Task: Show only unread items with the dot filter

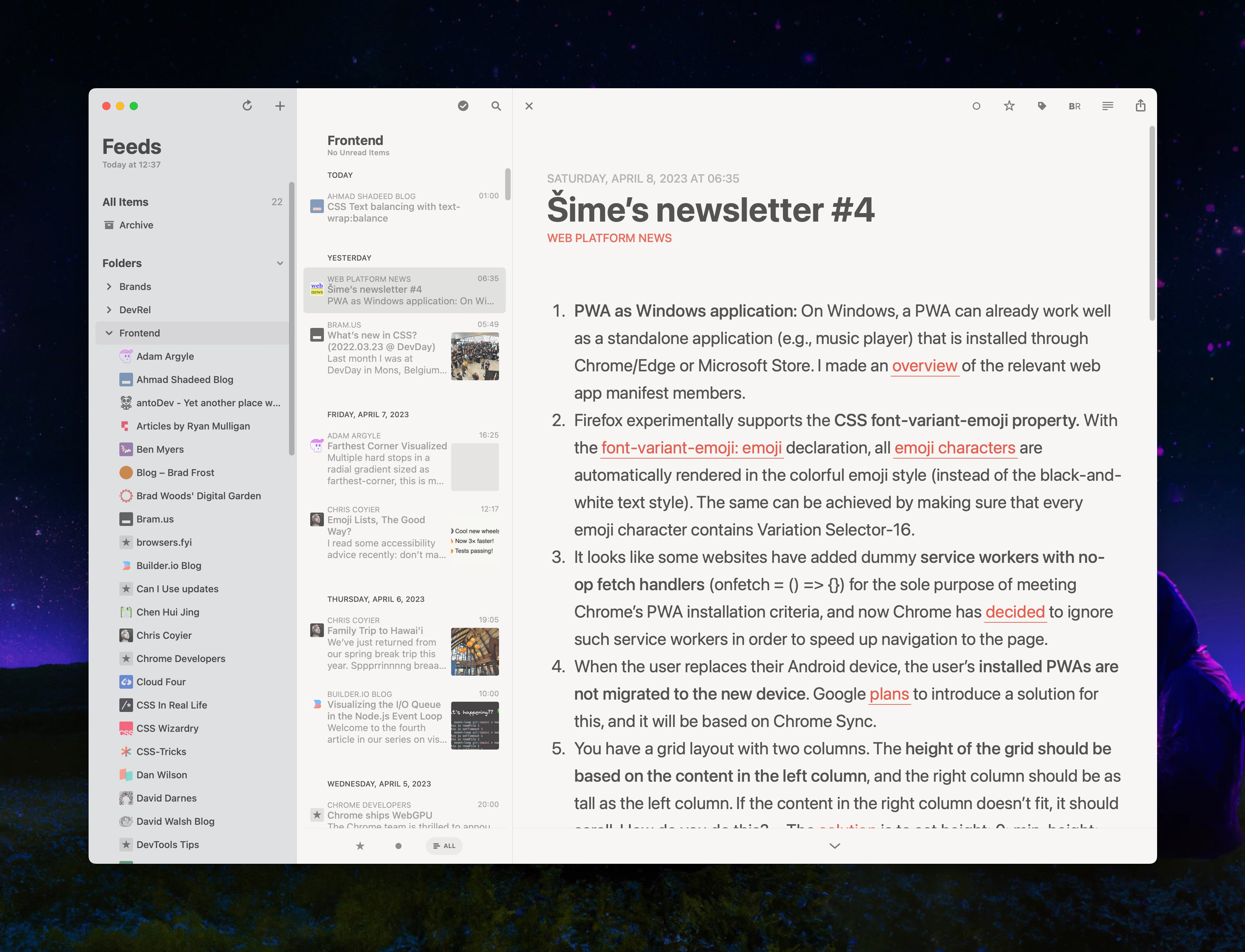Action: tap(398, 846)
